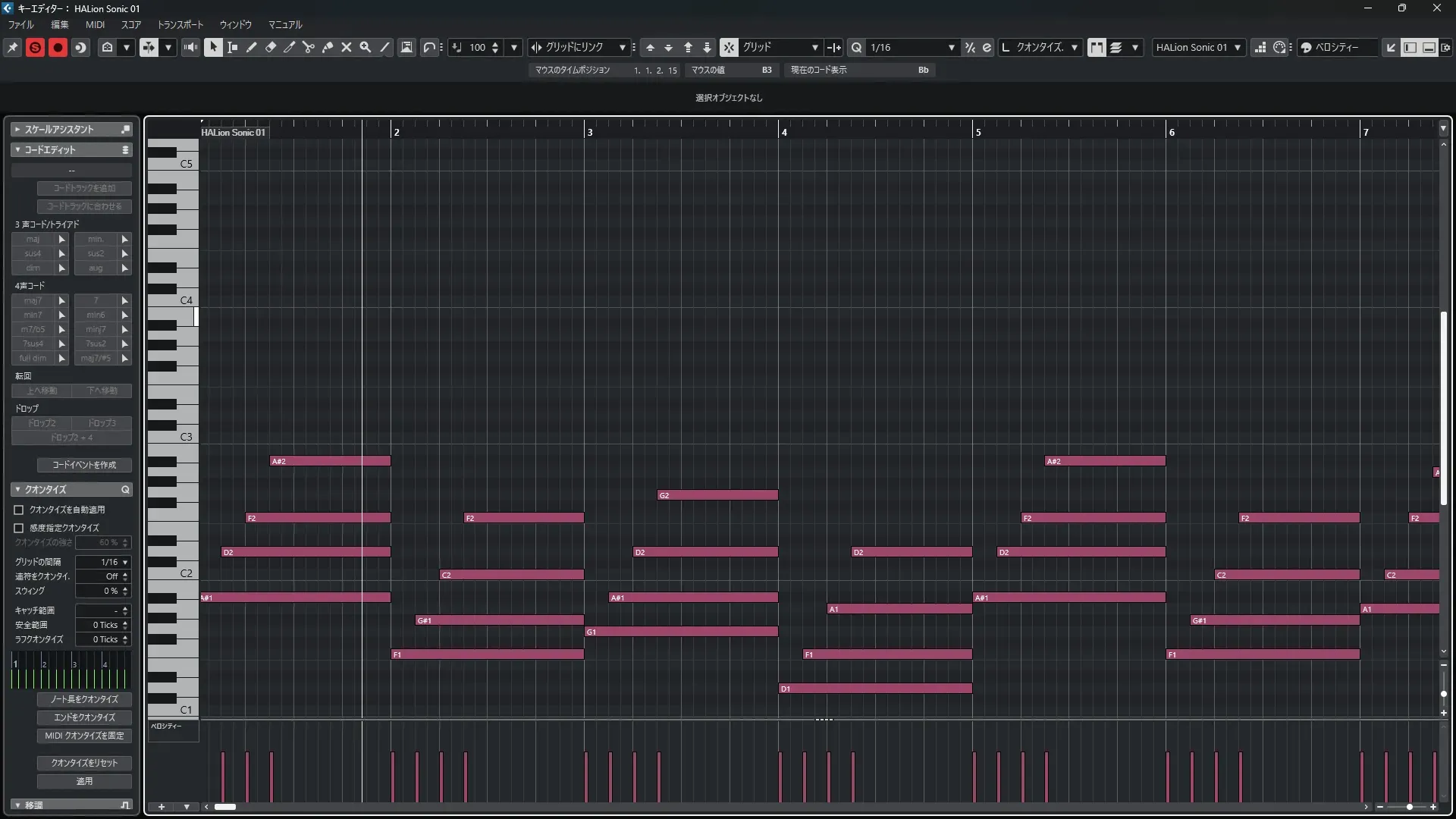Select the Erase tool
Image resolution: width=1456 pixels, height=819 pixels.
tap(271, 47)
